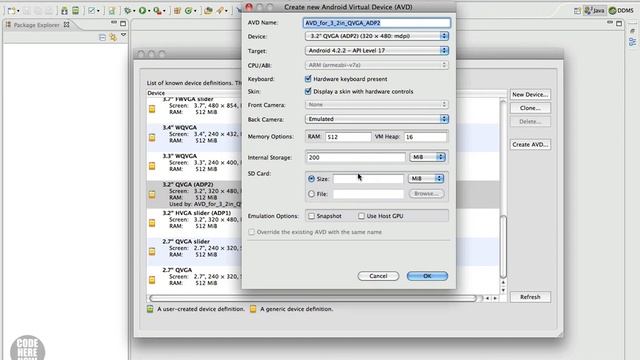This screenshot has height=360, width=640.
Task: Click the Debug bug toolbar icon
Action: 128,11
